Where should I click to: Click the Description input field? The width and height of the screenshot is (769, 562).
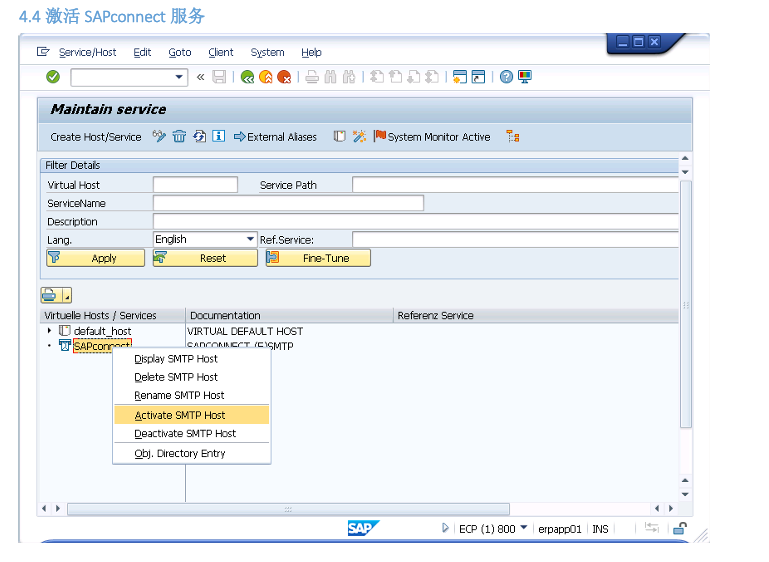pos(416,221)
